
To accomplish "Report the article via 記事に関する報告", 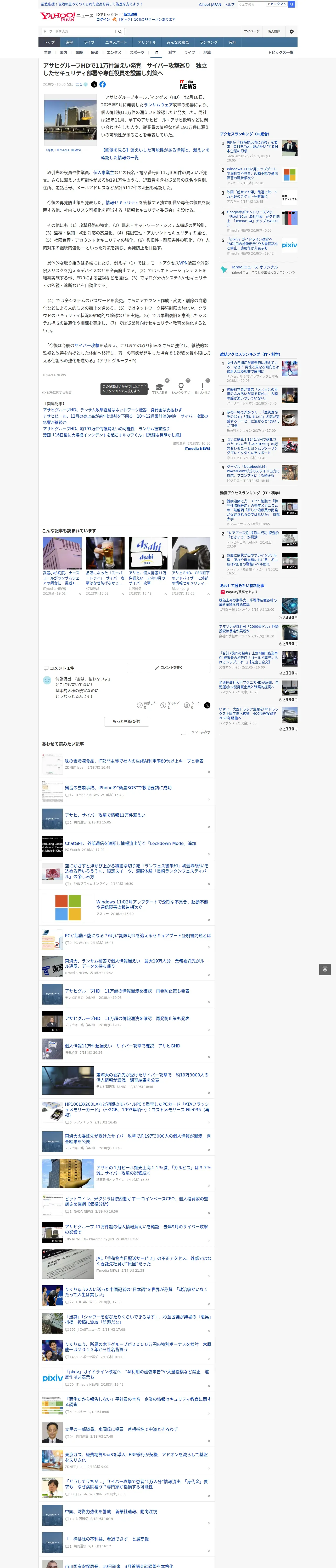I will (57, 392).
